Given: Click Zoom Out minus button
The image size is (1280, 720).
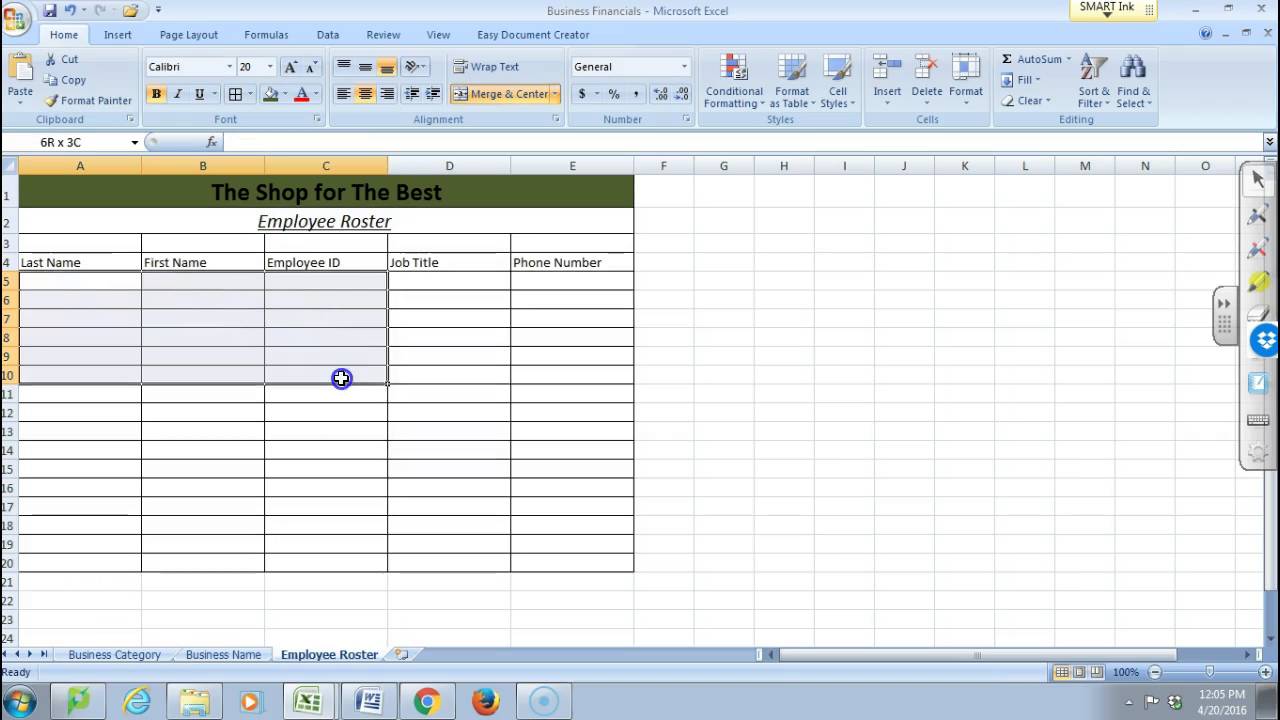Looking at the screenshot, I should tap(1155, 672).
